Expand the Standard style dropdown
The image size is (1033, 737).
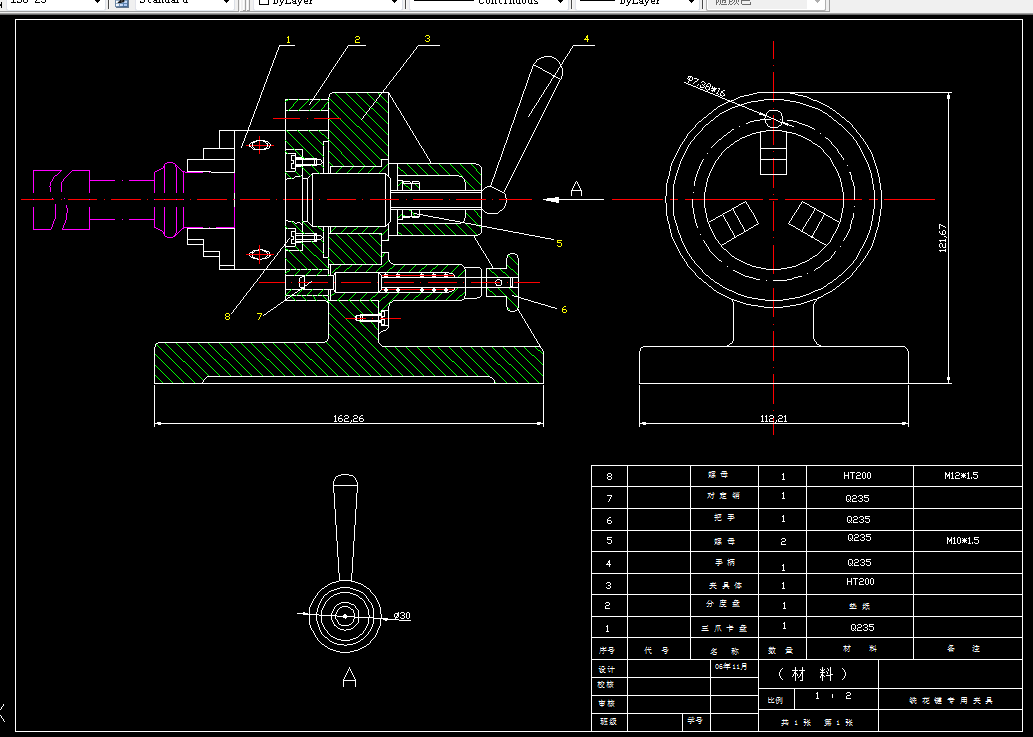(x=226, y=3)
